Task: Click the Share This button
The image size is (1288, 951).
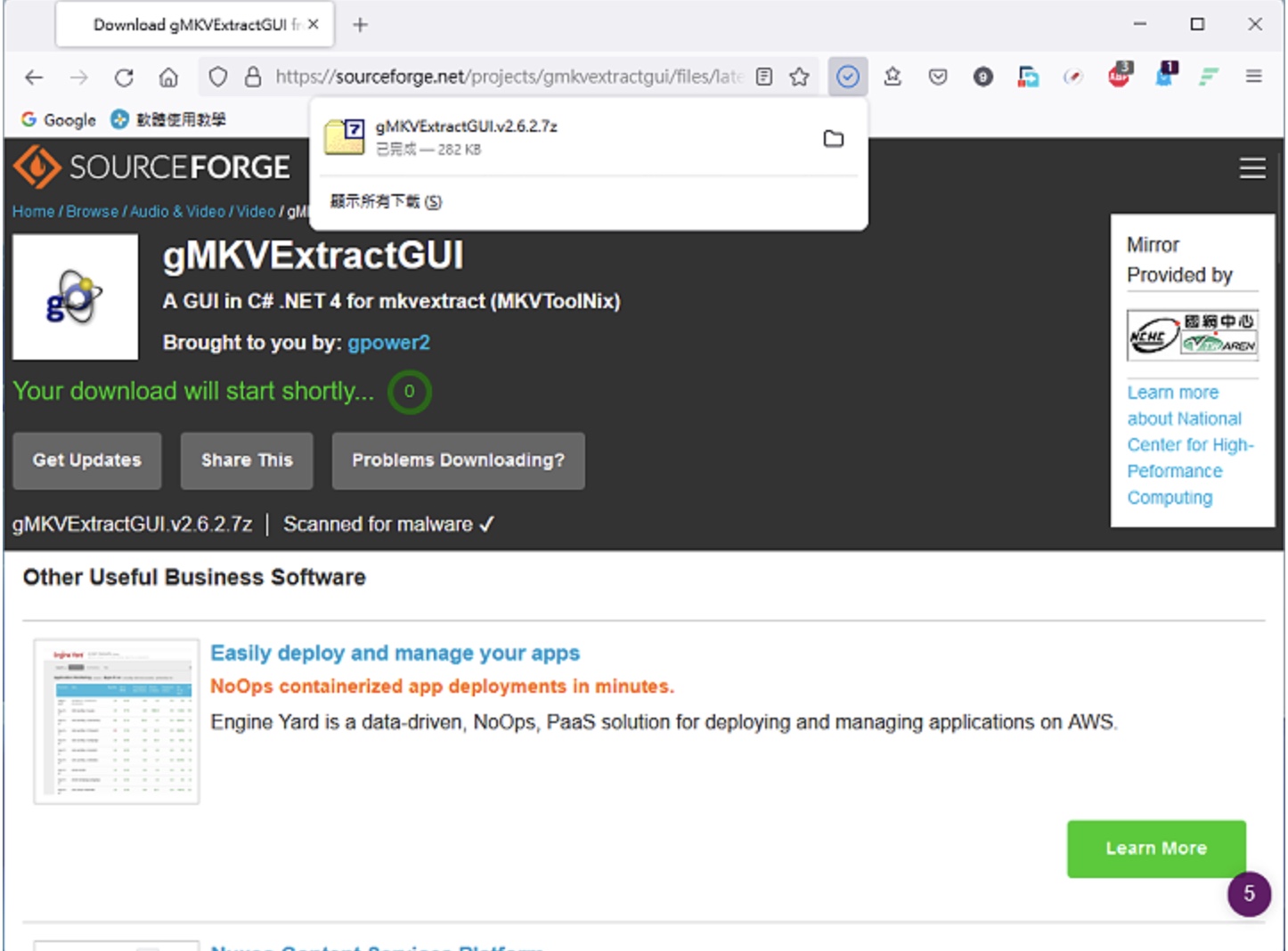Action: [x=247, y=460]
